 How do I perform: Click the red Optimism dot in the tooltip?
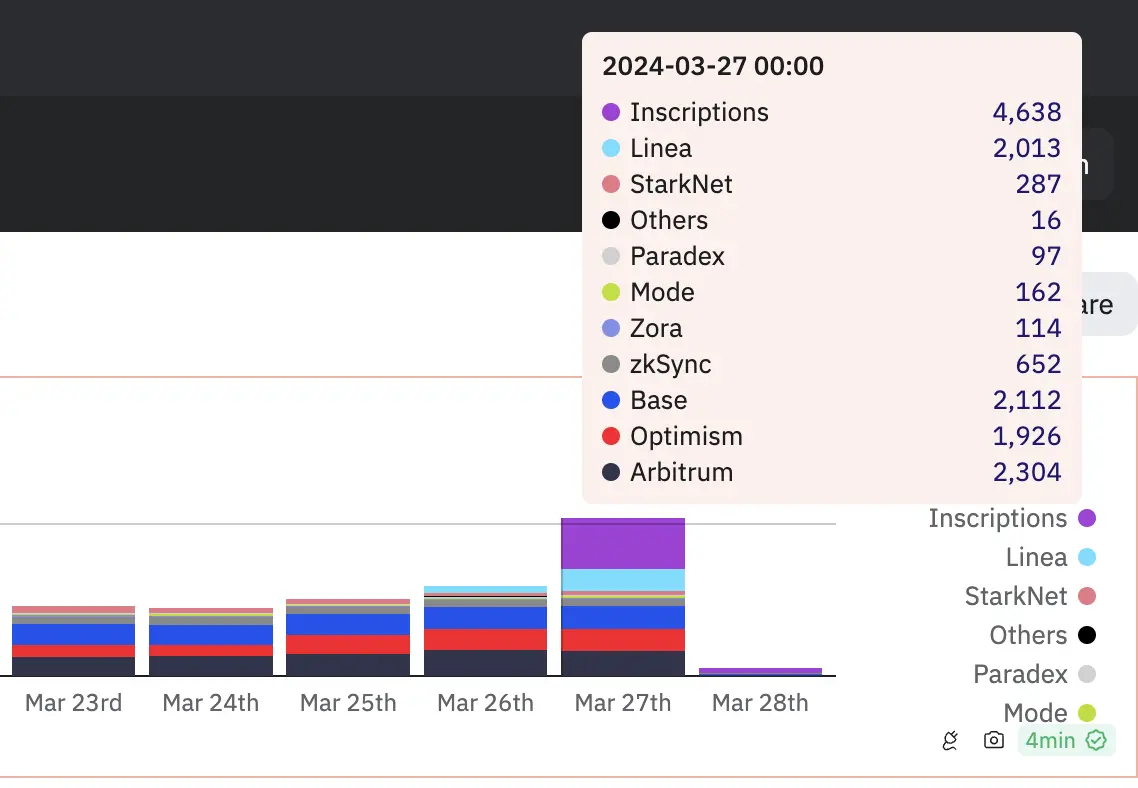click(611, 436)
